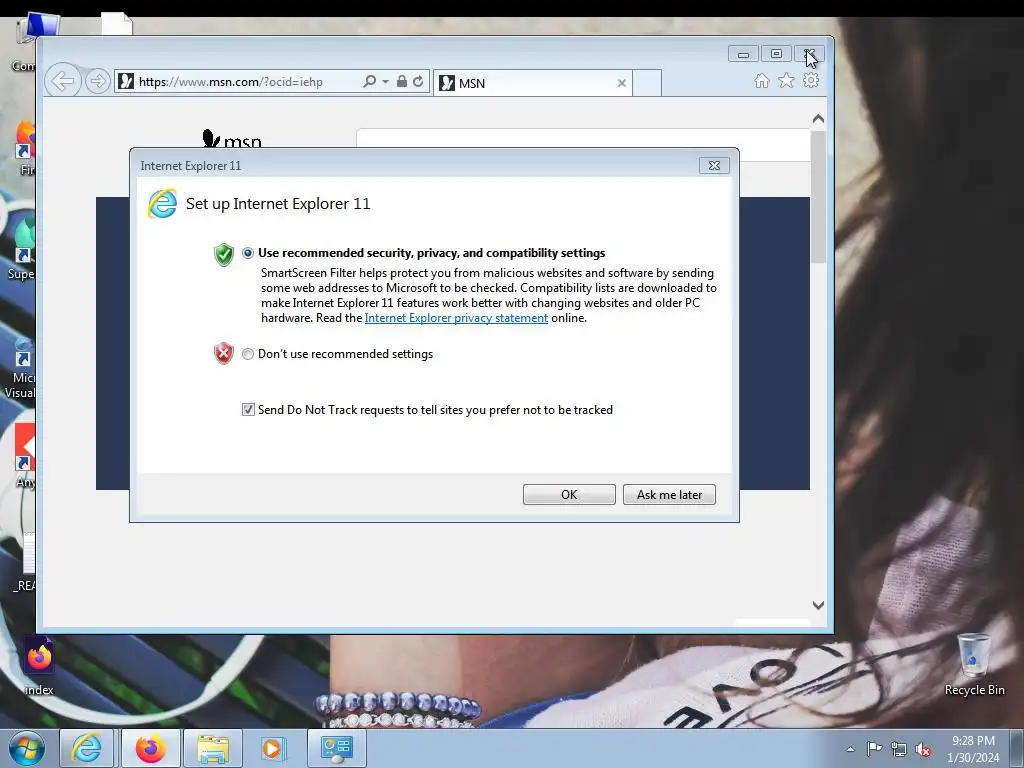The width and height of the screenshot is (1024, 768).
Task: Click the Back arrow in Internet Explorer
Action: click(x=63, y=82)
